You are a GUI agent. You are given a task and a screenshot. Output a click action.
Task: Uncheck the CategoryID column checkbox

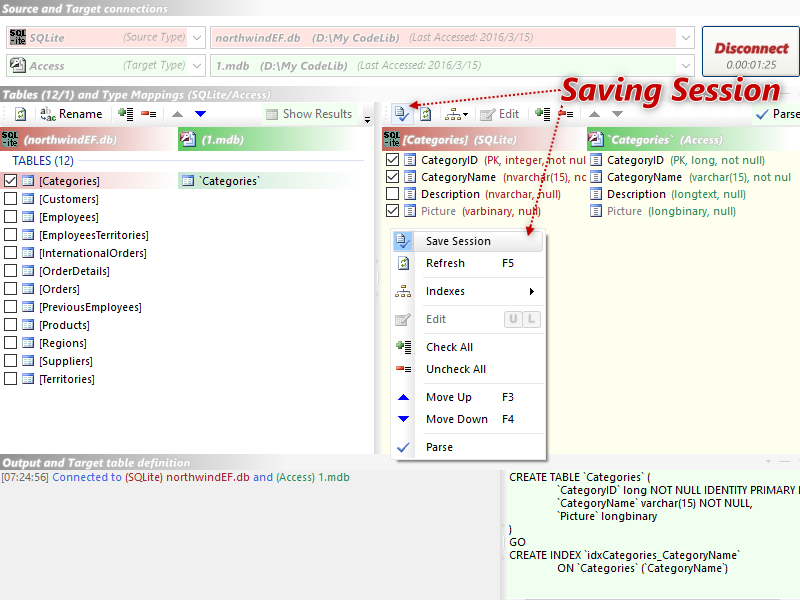pos(392,160)
